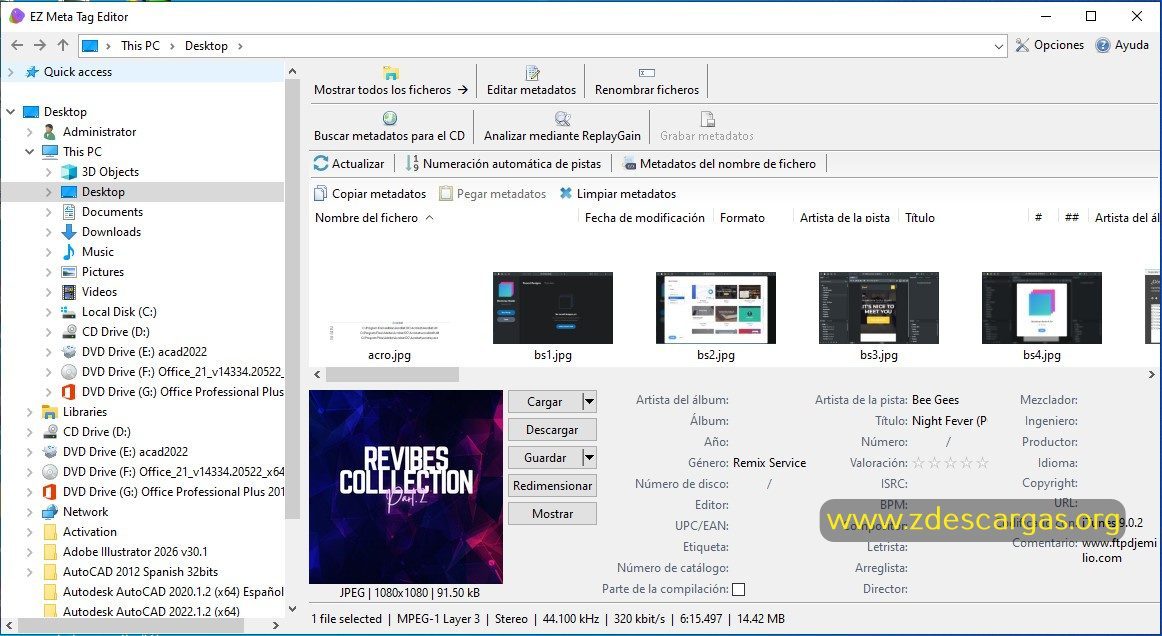Toggle Parte de la compilación checkbox
The width and height of the screenshot is (1162, 636).
tap(739, 590)
